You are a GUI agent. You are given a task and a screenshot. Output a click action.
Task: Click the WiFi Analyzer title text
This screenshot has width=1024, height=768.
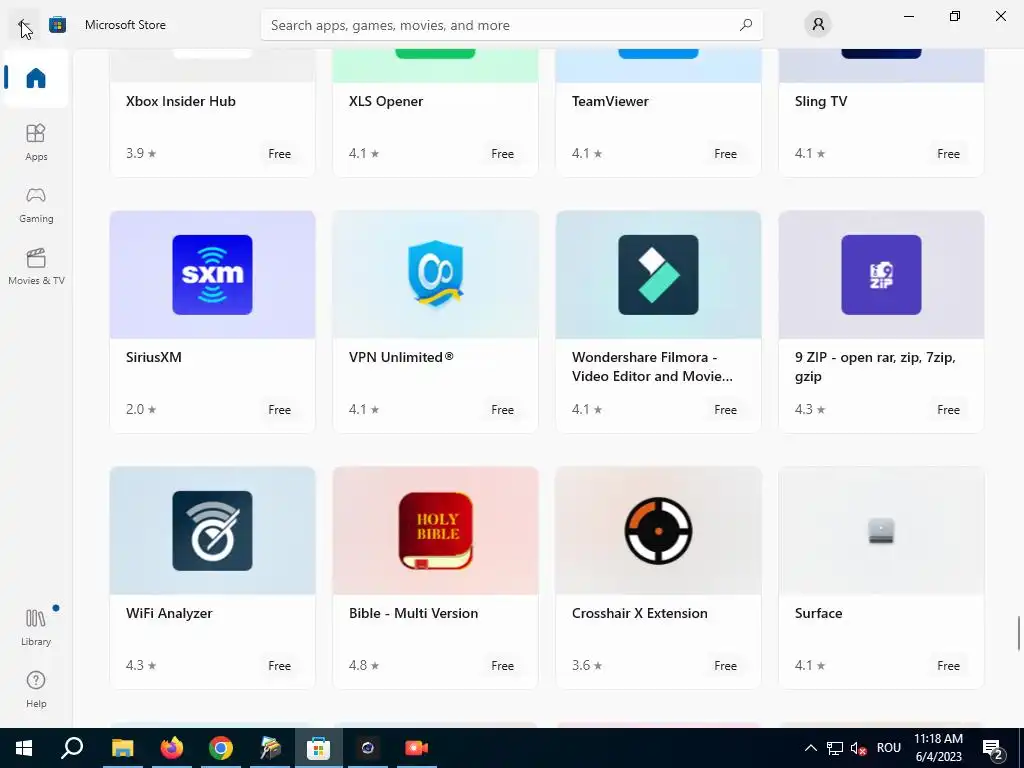[x=169, y=613]
